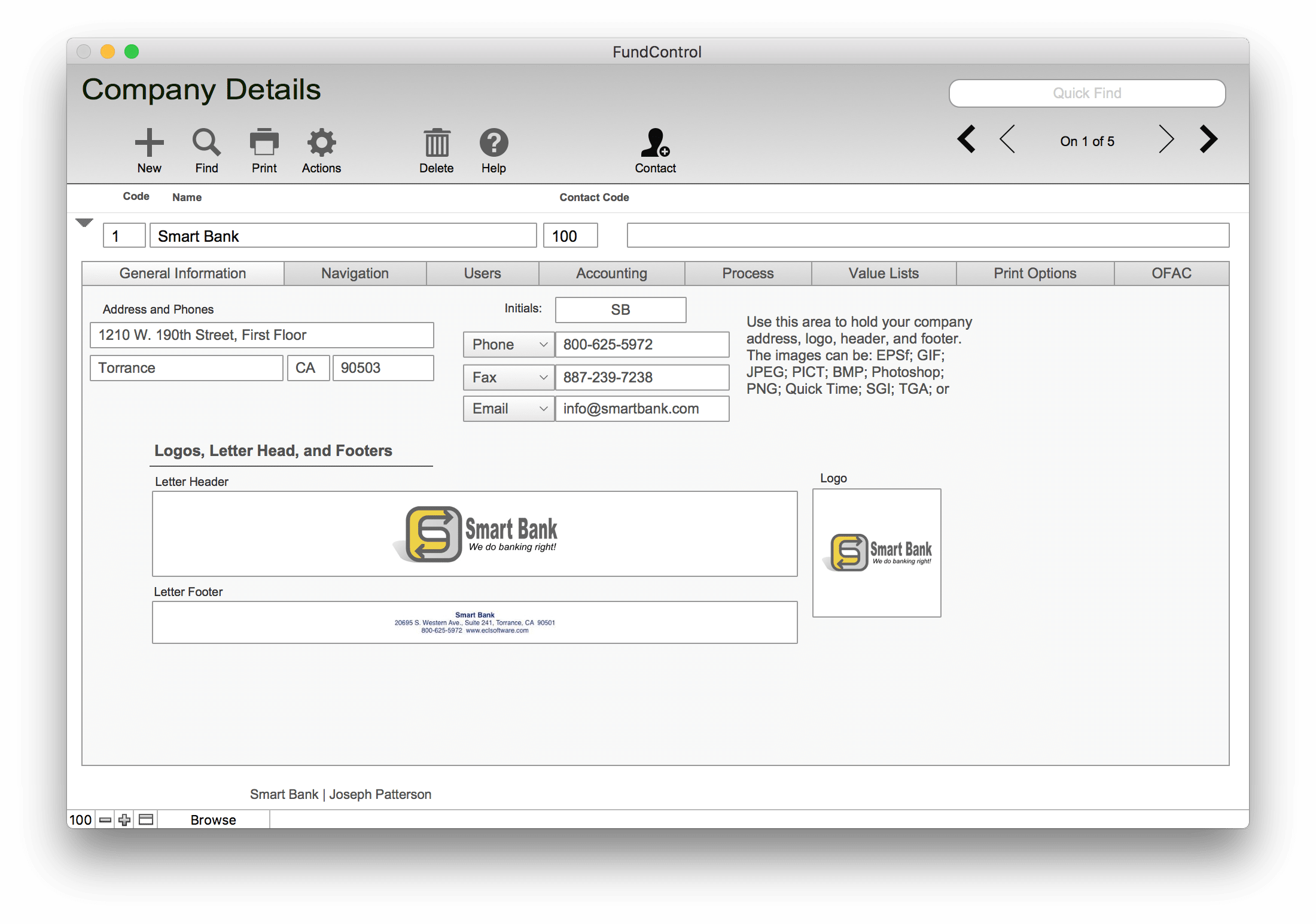Click previous record navigation arrow
1316x924 pixels.
pyautogui.click(x=1005, y=140)
